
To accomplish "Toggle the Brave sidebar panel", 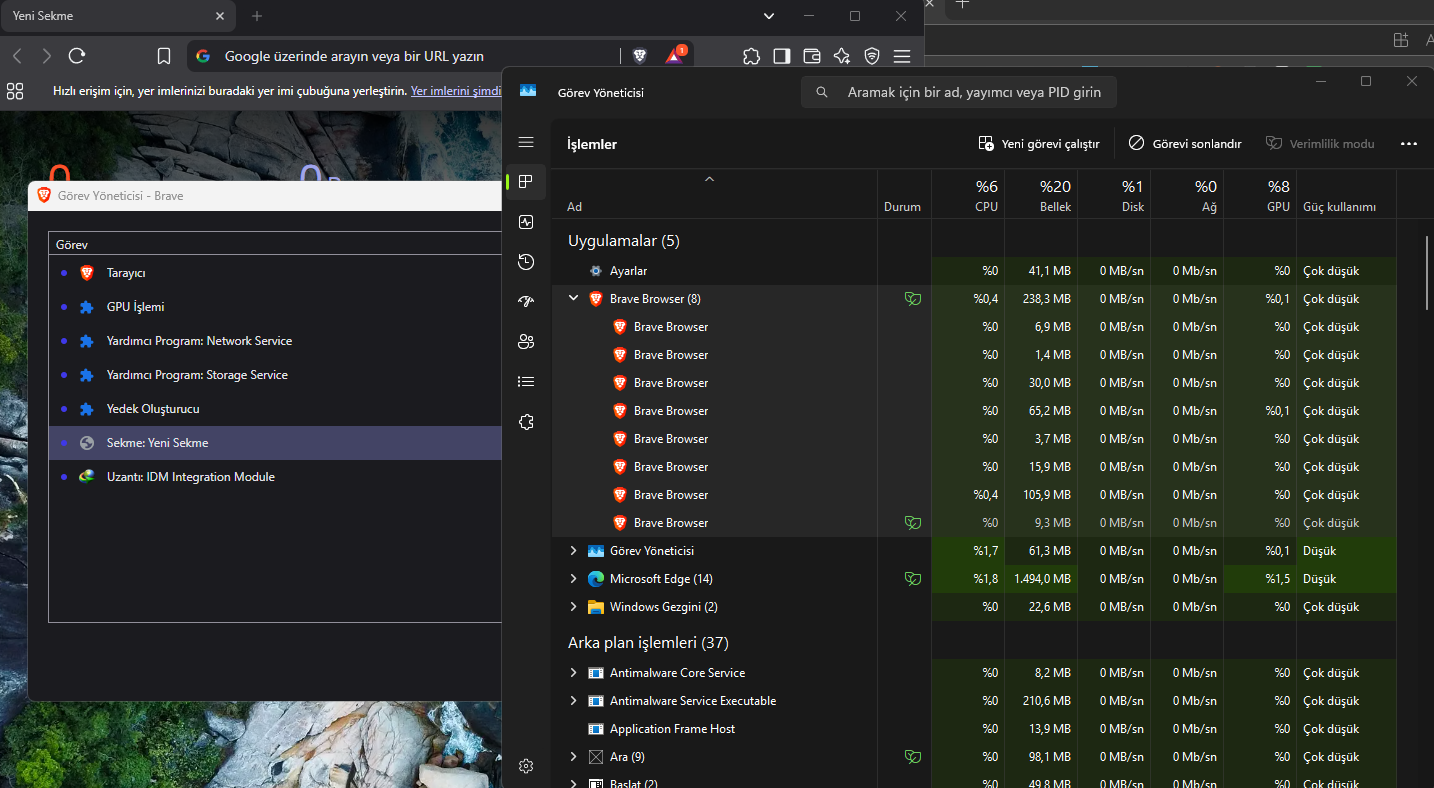I will pyautogui.click(x=782, y=56).
